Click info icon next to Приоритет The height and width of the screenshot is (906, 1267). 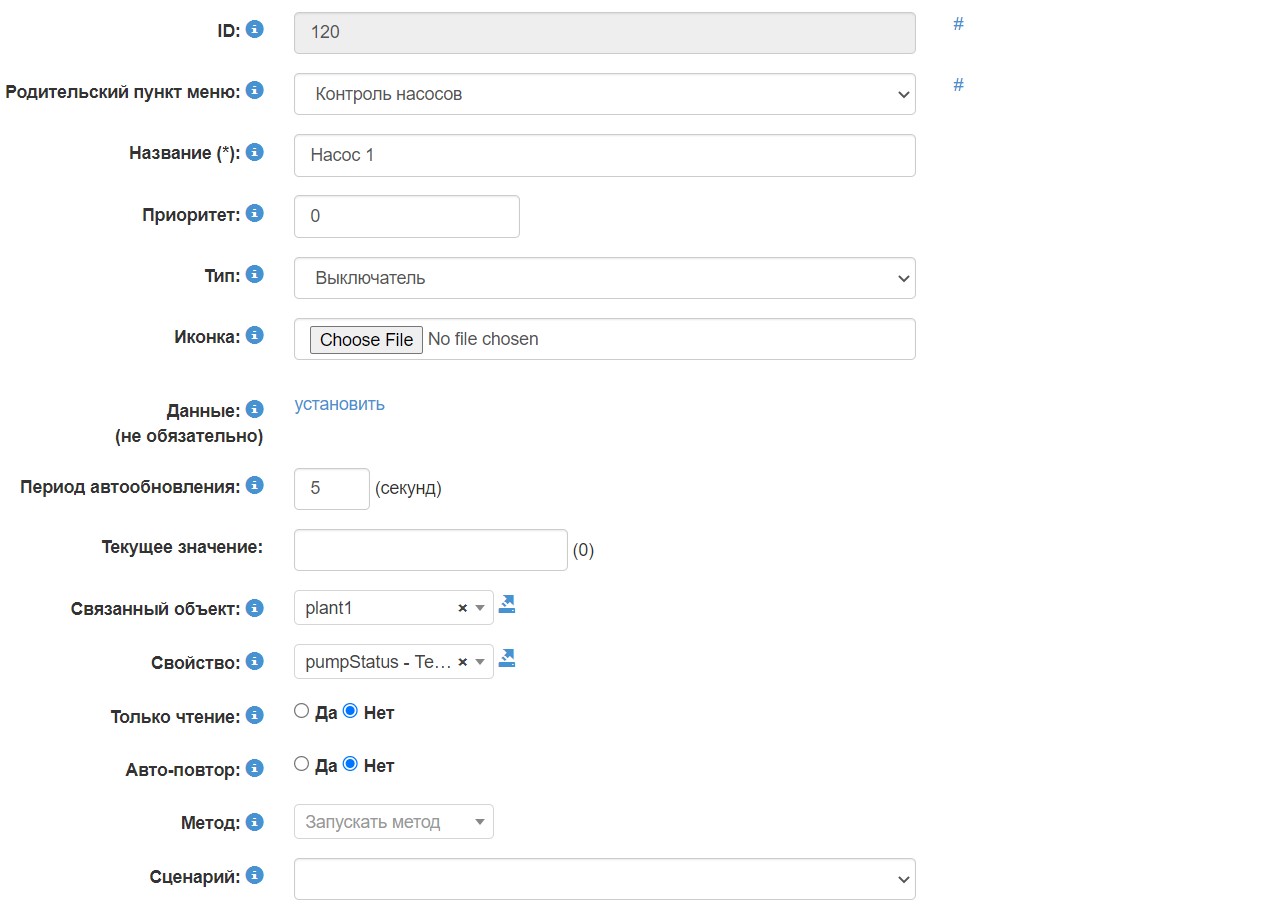coord(255,213)
